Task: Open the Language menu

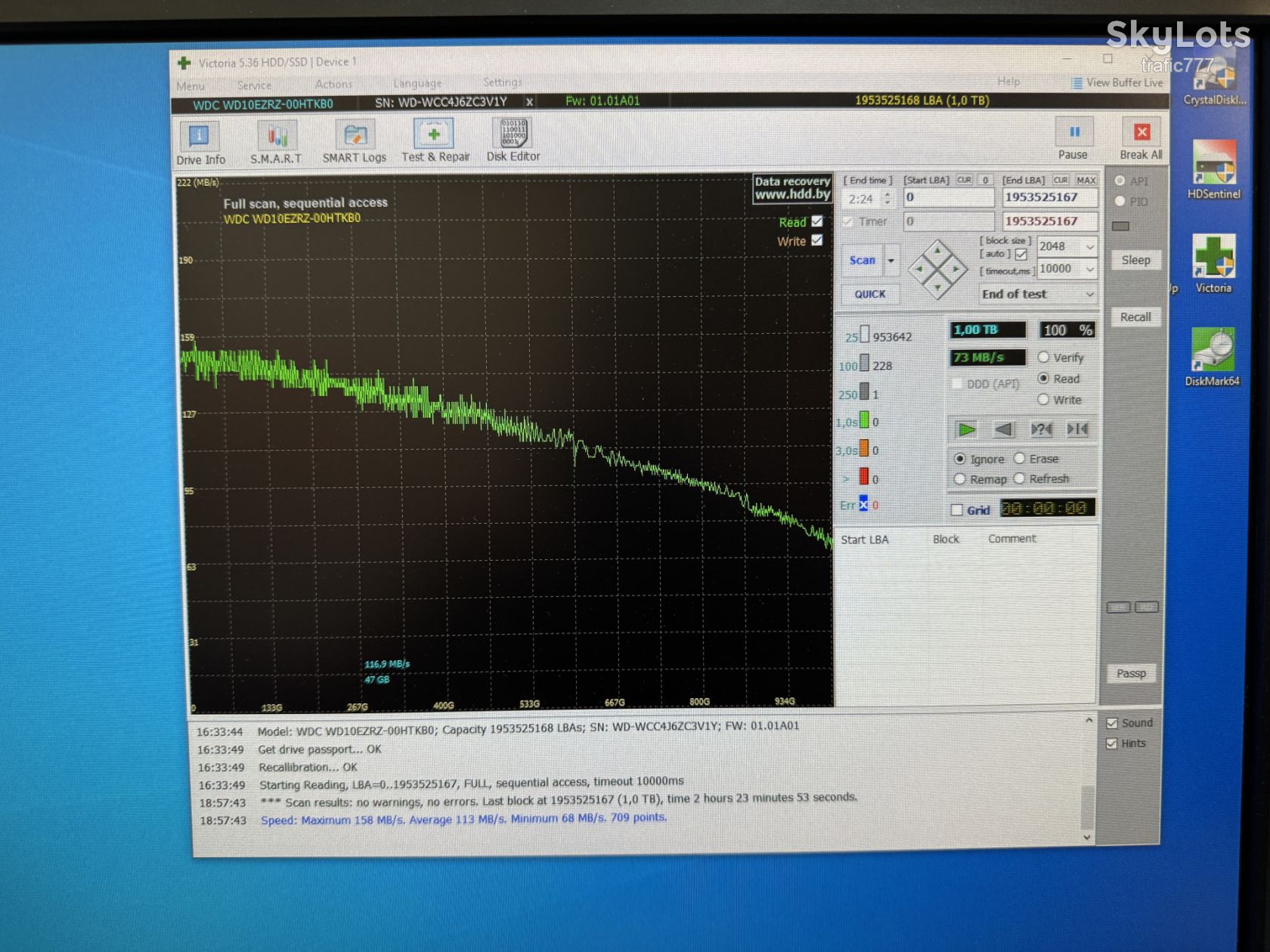Action: point(417,83)
